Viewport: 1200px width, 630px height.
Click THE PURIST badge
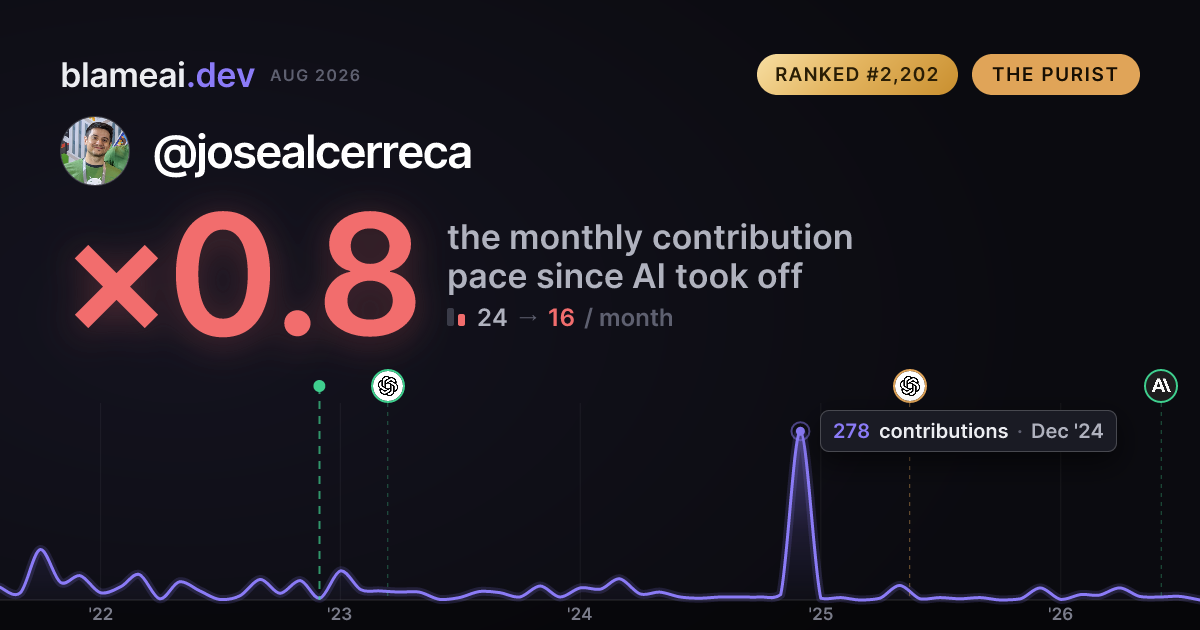tap(1056, 75)
